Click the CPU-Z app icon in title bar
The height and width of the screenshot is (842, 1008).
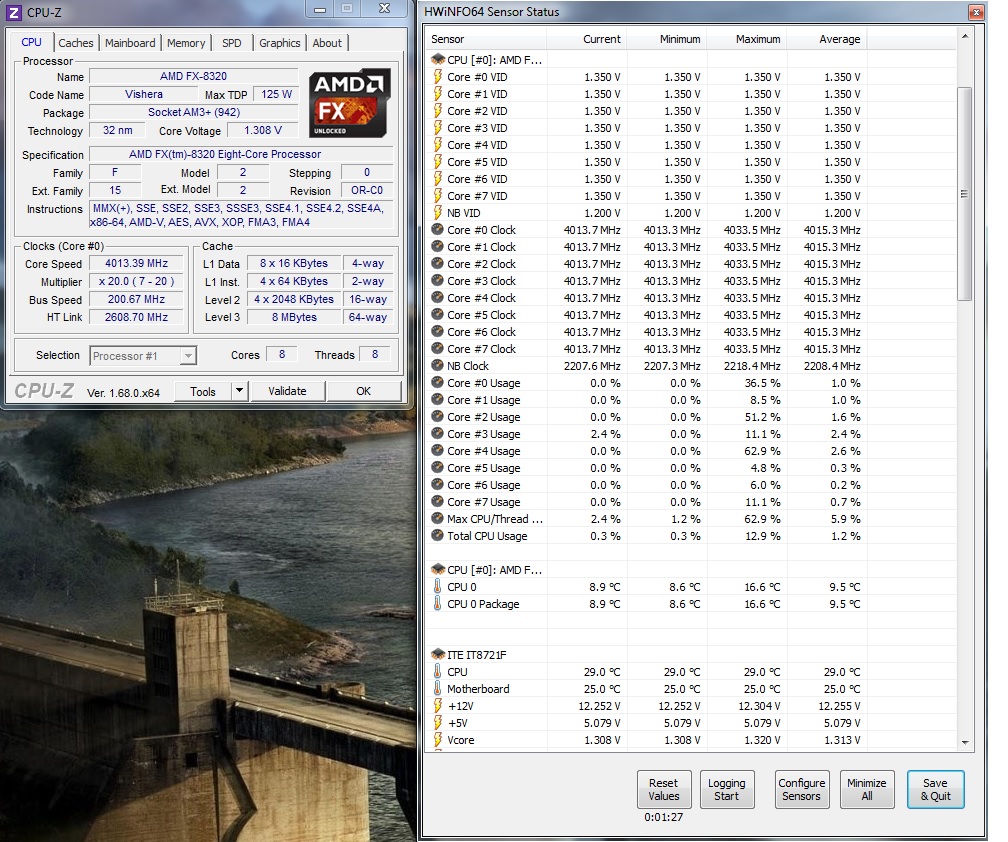click(x=14, y=12)
